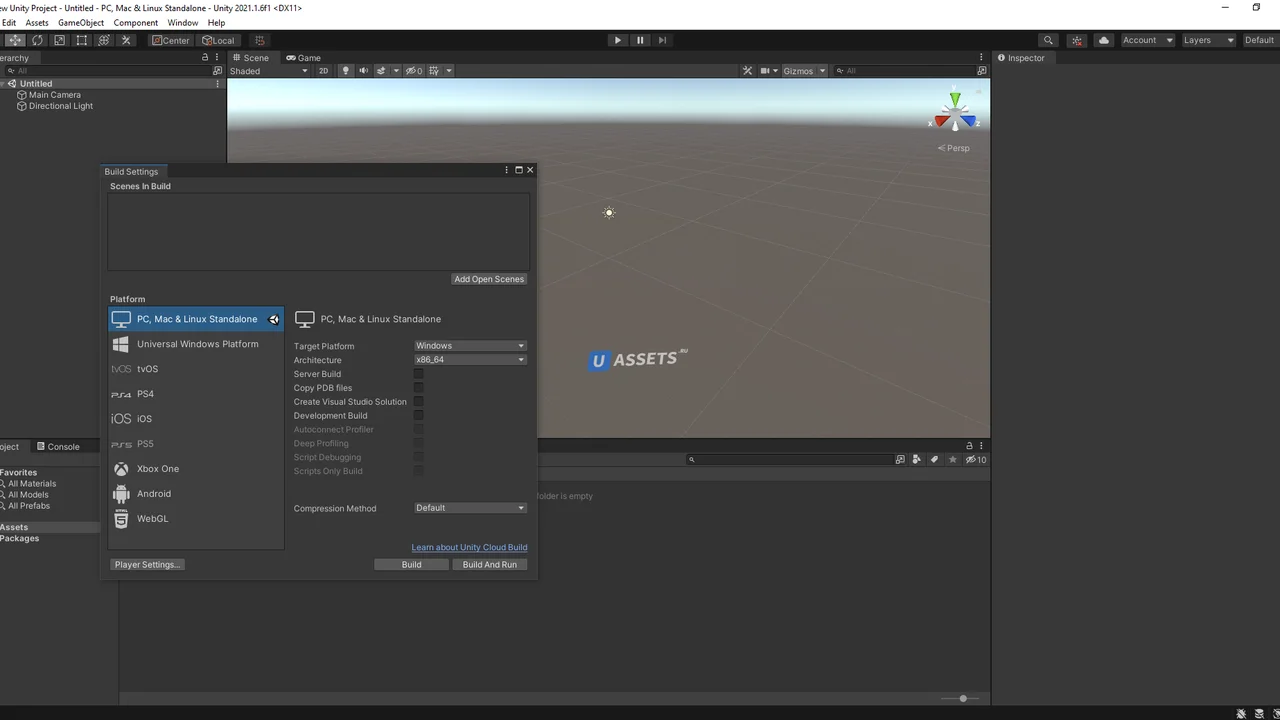
Task: Select Main Camera in Hierarchy
Action: click(x=54, y=95)
